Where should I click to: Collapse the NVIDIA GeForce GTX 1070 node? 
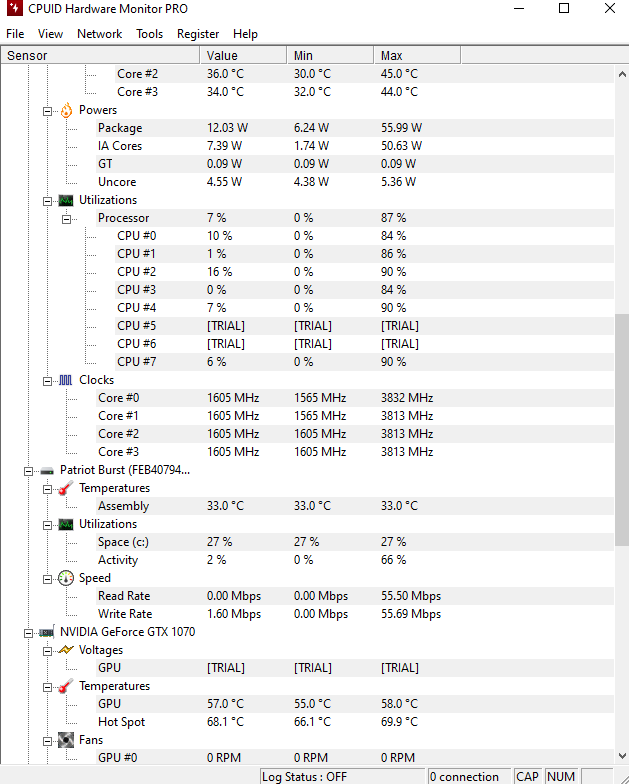[28, 632]
